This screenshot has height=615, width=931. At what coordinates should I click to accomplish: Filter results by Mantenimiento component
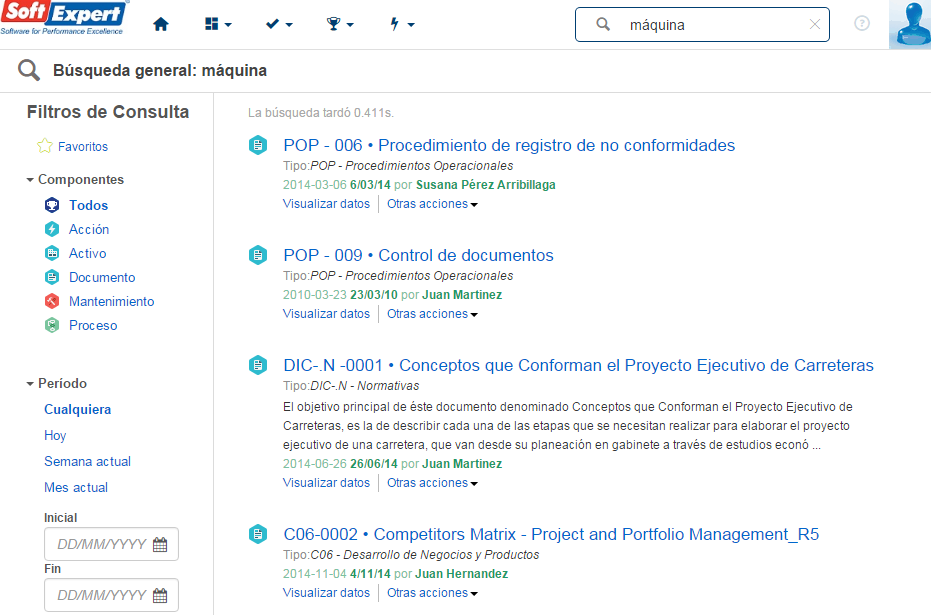coord(111,302)
